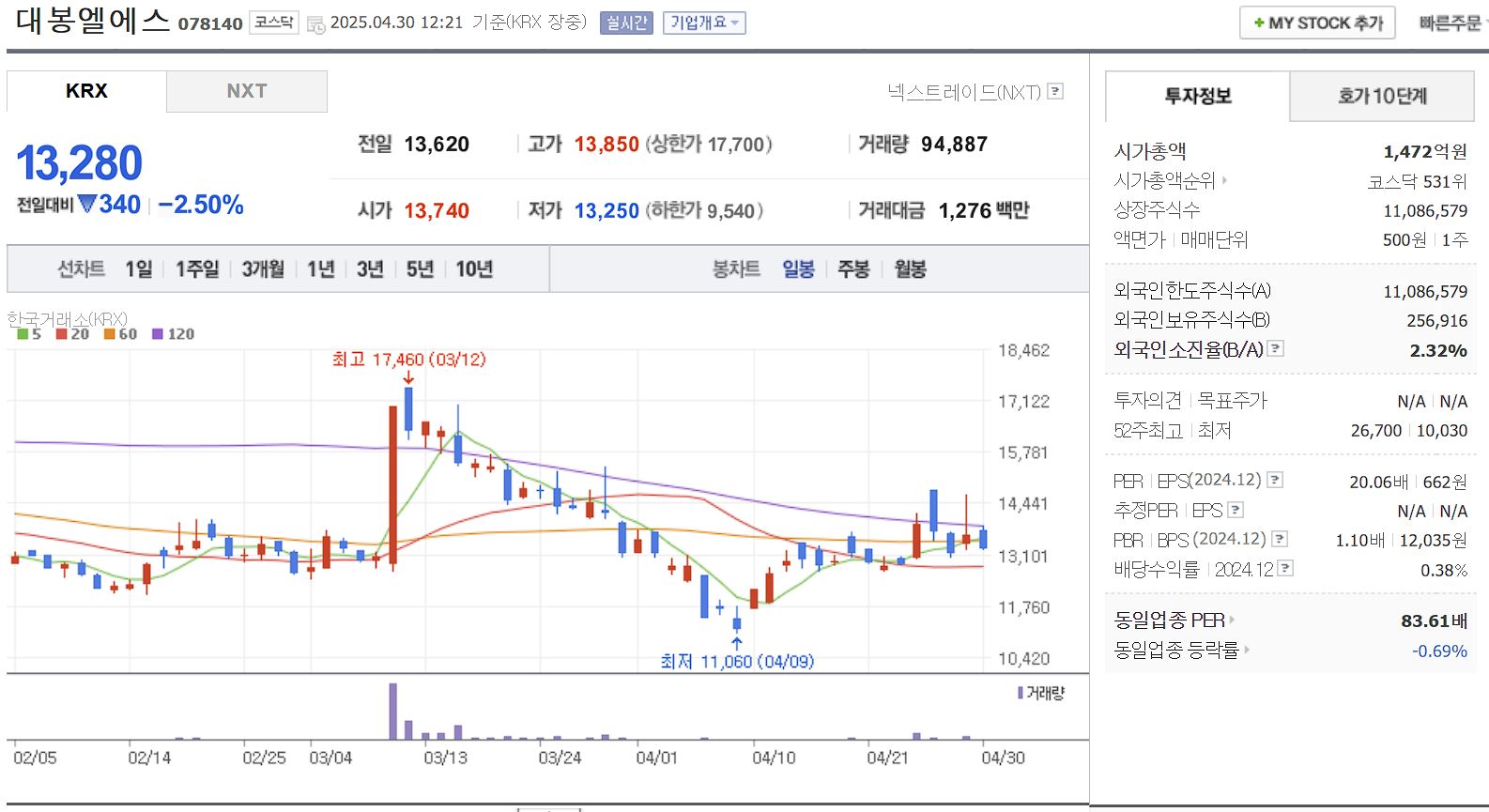Open the 넥스트레이드(NXT) link
This screenshot has height=812, width=1489.
click(964, 92)
